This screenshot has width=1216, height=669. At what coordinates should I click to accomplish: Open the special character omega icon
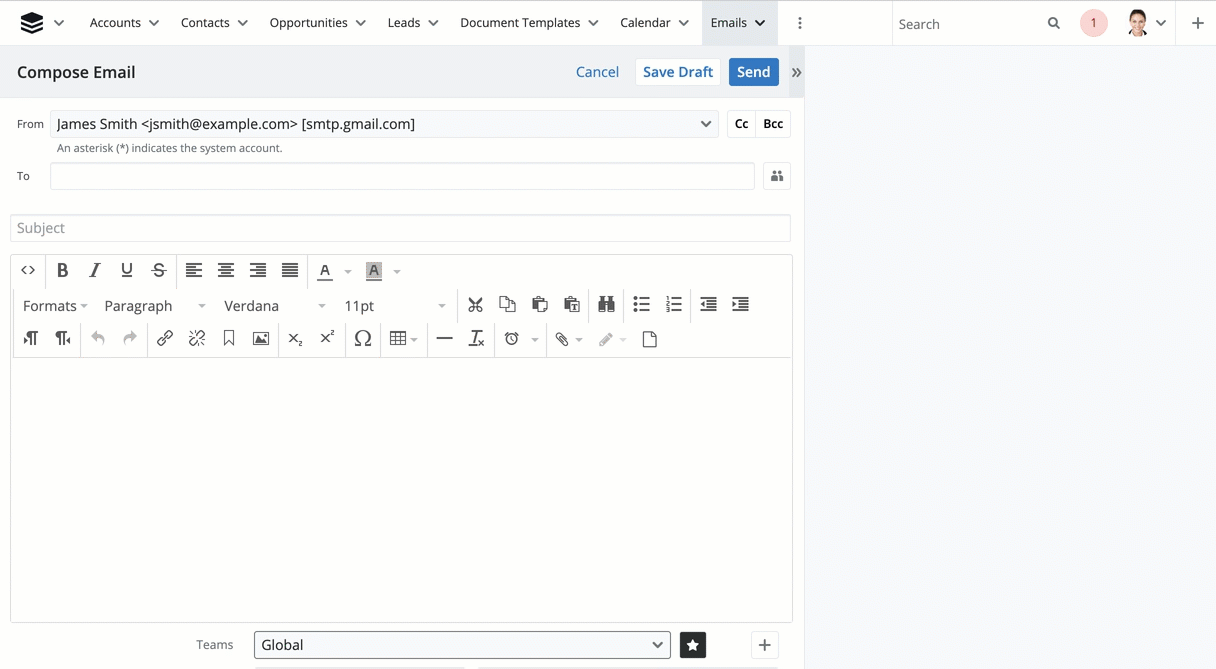tap(363, 339)
